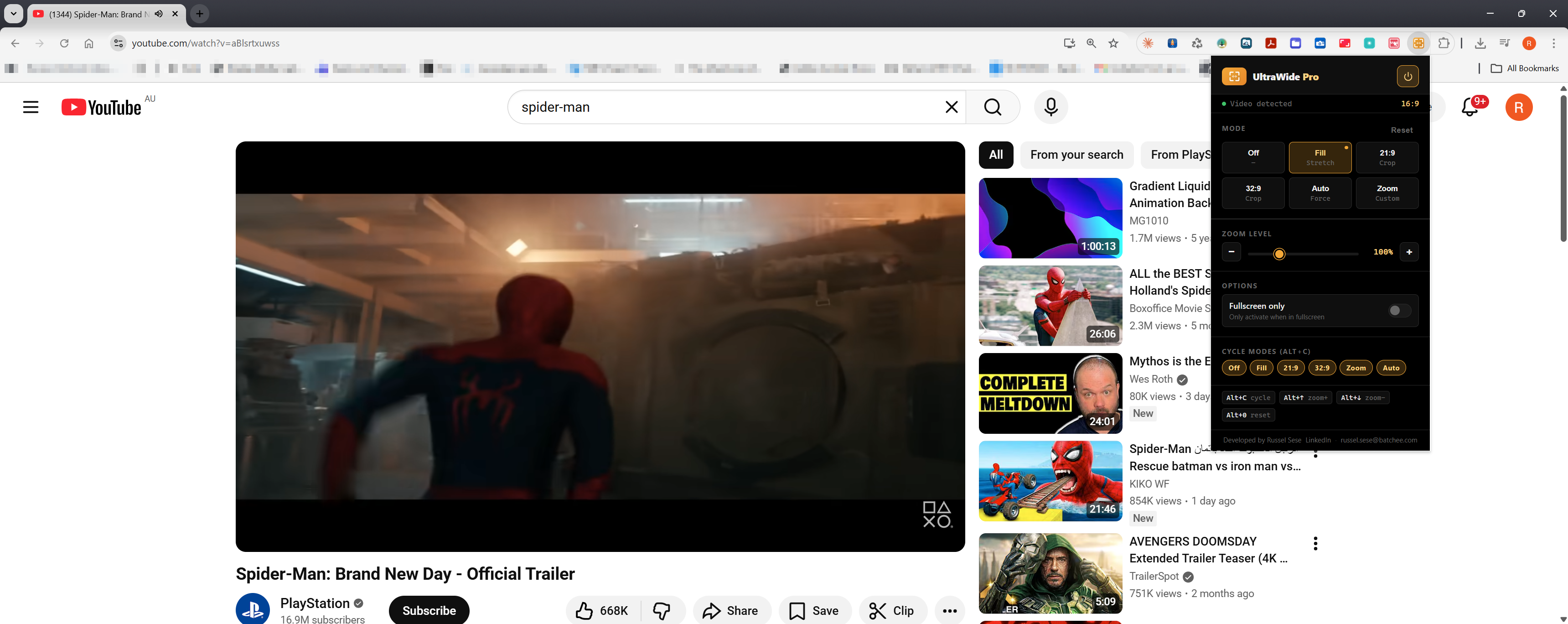Open the YouTube hamburger guide menu

tap(31, 107)
